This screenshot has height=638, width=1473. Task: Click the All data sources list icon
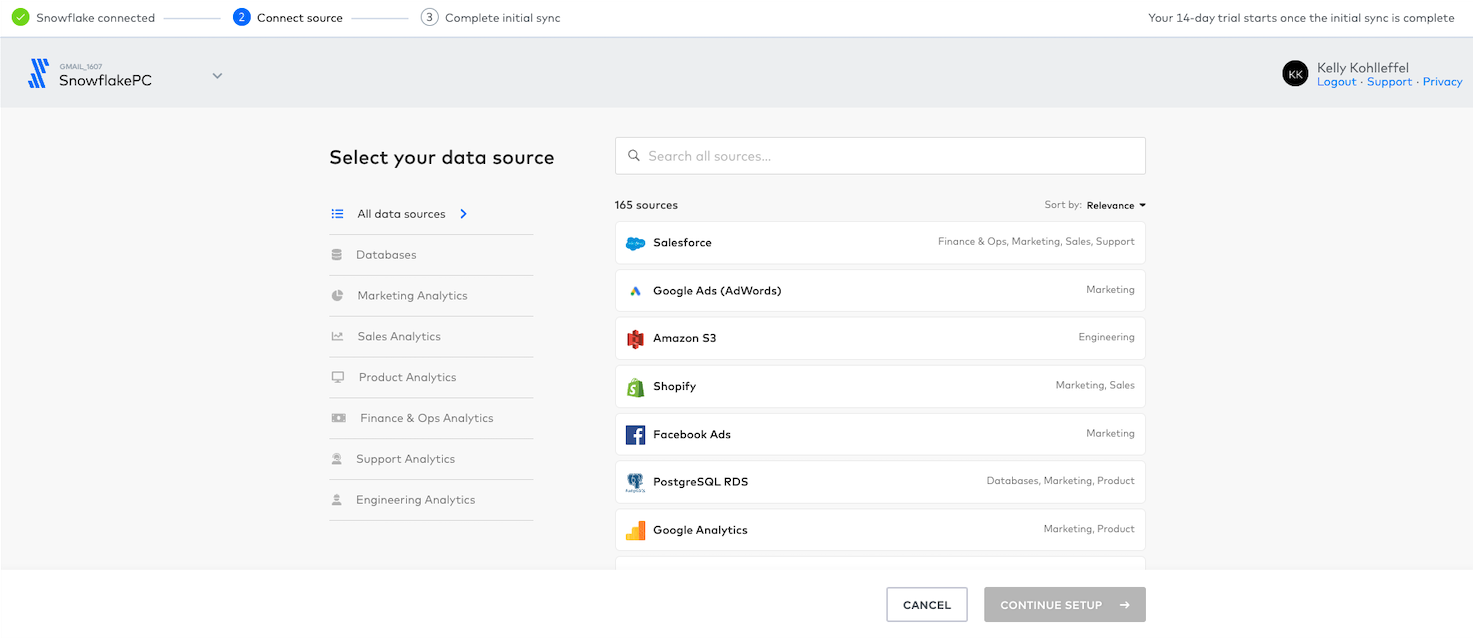click(338, 214)
